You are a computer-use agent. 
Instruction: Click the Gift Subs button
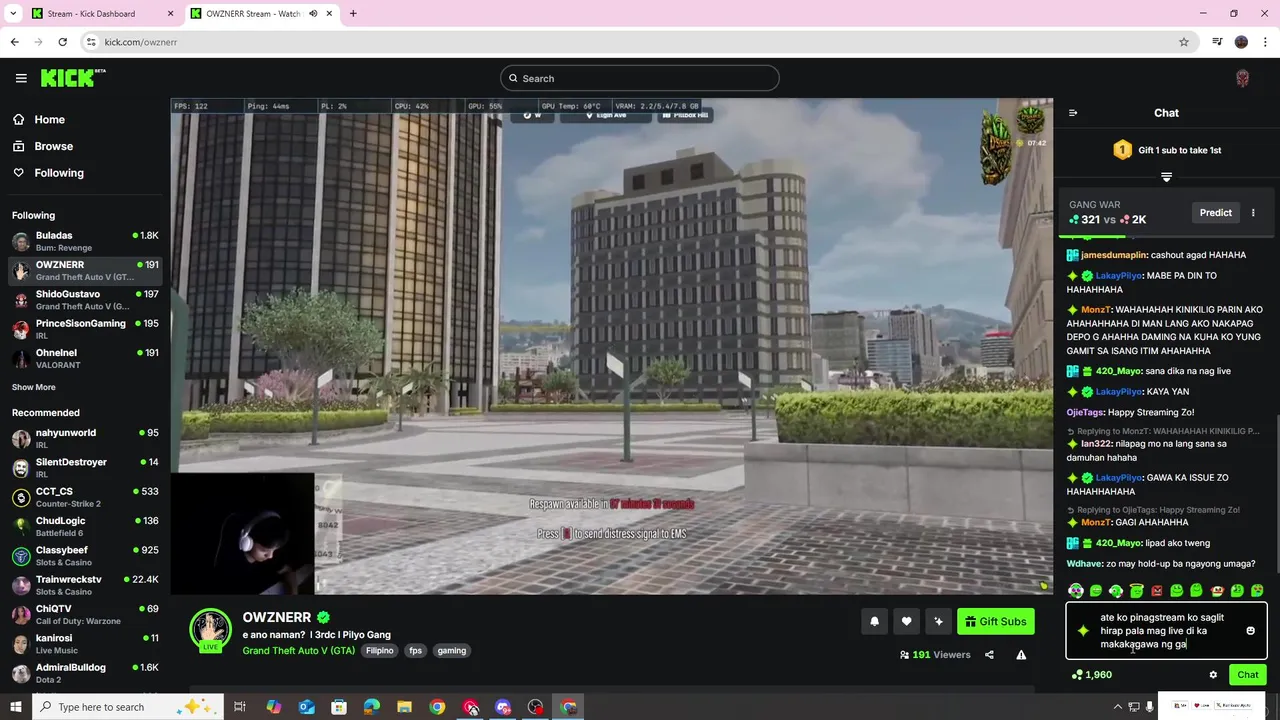(x=995, y=621)
